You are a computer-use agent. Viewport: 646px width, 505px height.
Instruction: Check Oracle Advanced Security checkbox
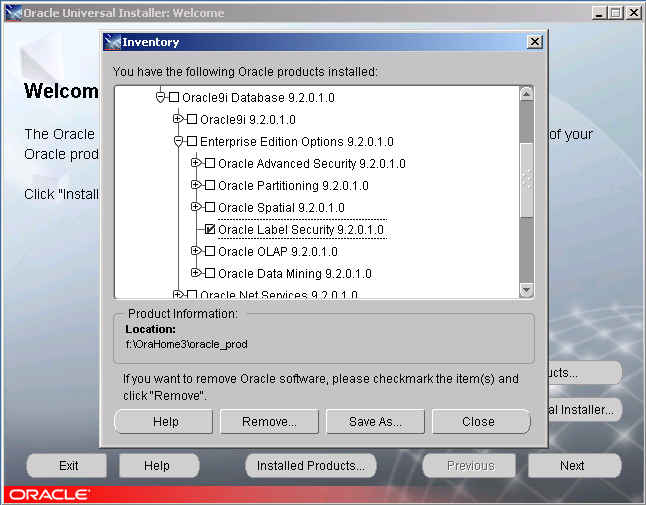pos(210,163)
